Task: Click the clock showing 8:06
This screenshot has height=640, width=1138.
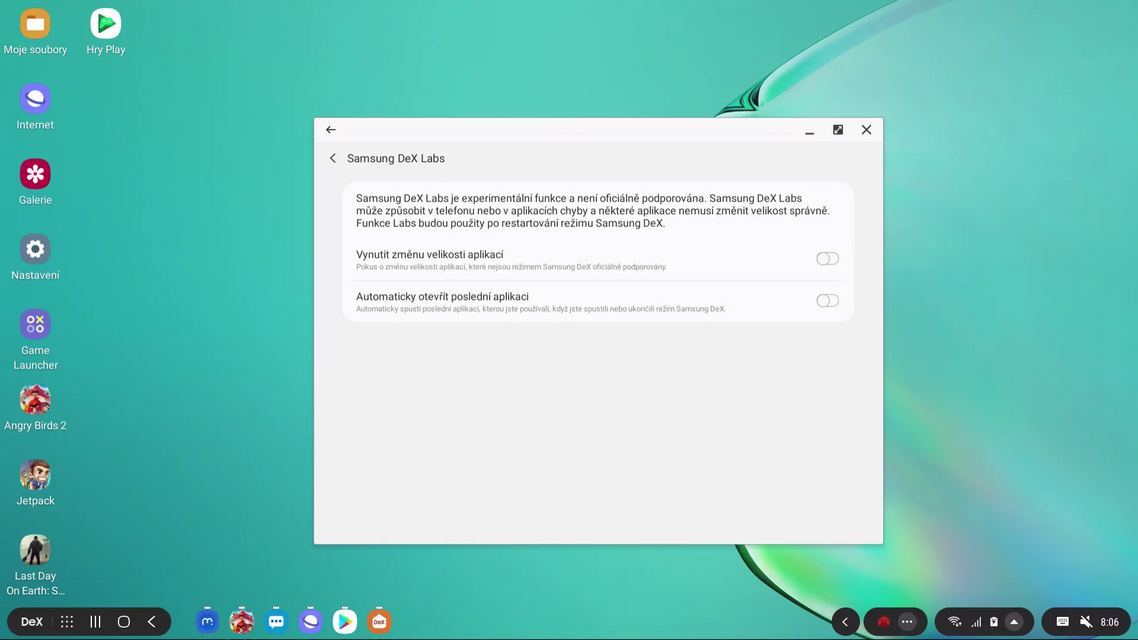Action: (x=1109, y=621)
